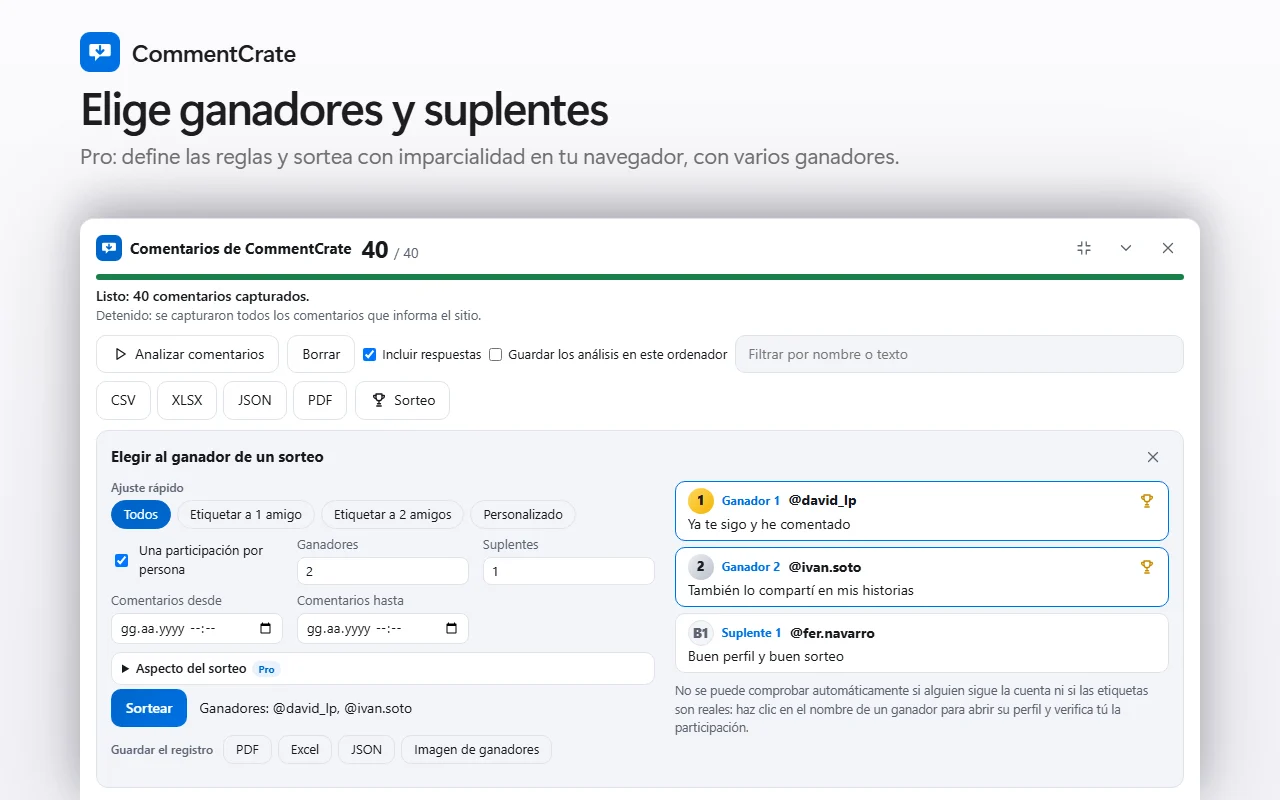This screenshot has height=800, width=1280.
Task: Collapse the panel using the chevron-down icon
Action: coord(1126,248)
